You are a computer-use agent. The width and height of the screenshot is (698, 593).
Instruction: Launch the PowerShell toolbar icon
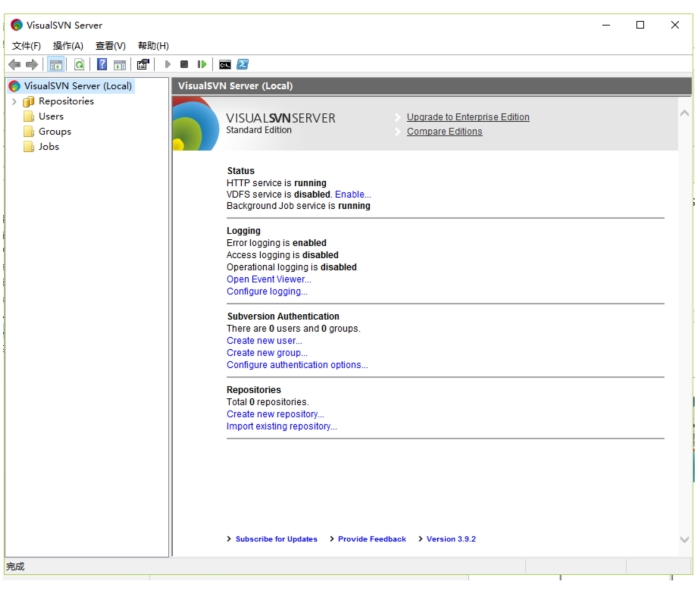(243, 64)
